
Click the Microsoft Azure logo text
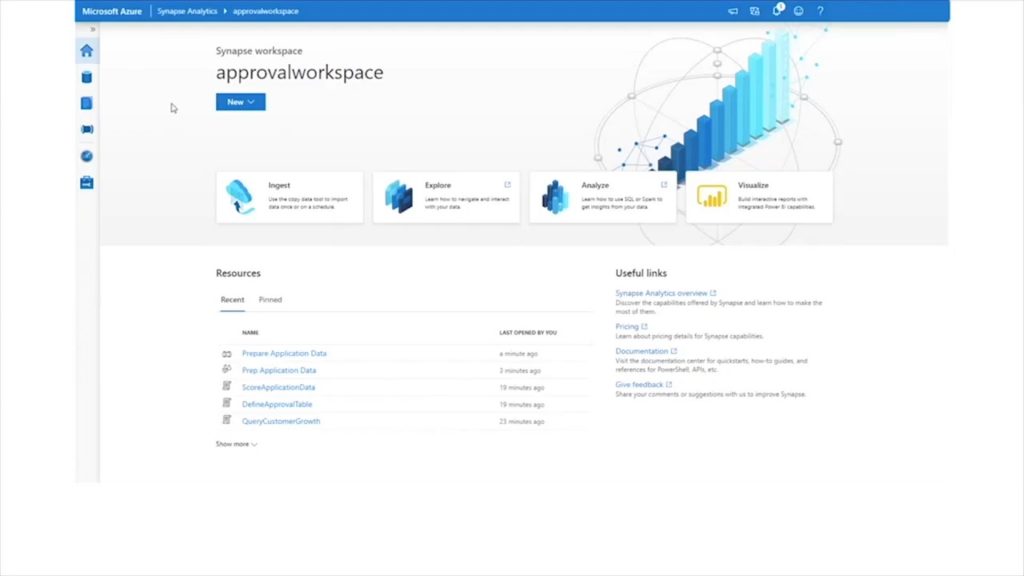(112, 11)
